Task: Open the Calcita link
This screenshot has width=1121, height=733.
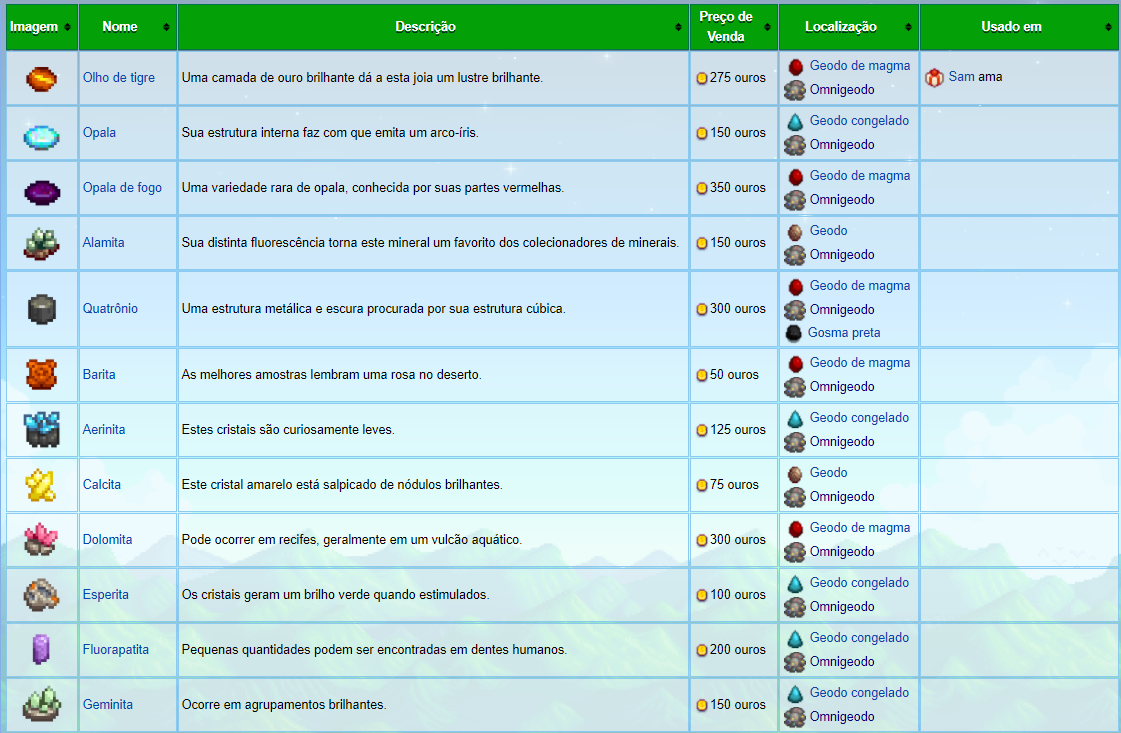Action: (x=102, y=484)
